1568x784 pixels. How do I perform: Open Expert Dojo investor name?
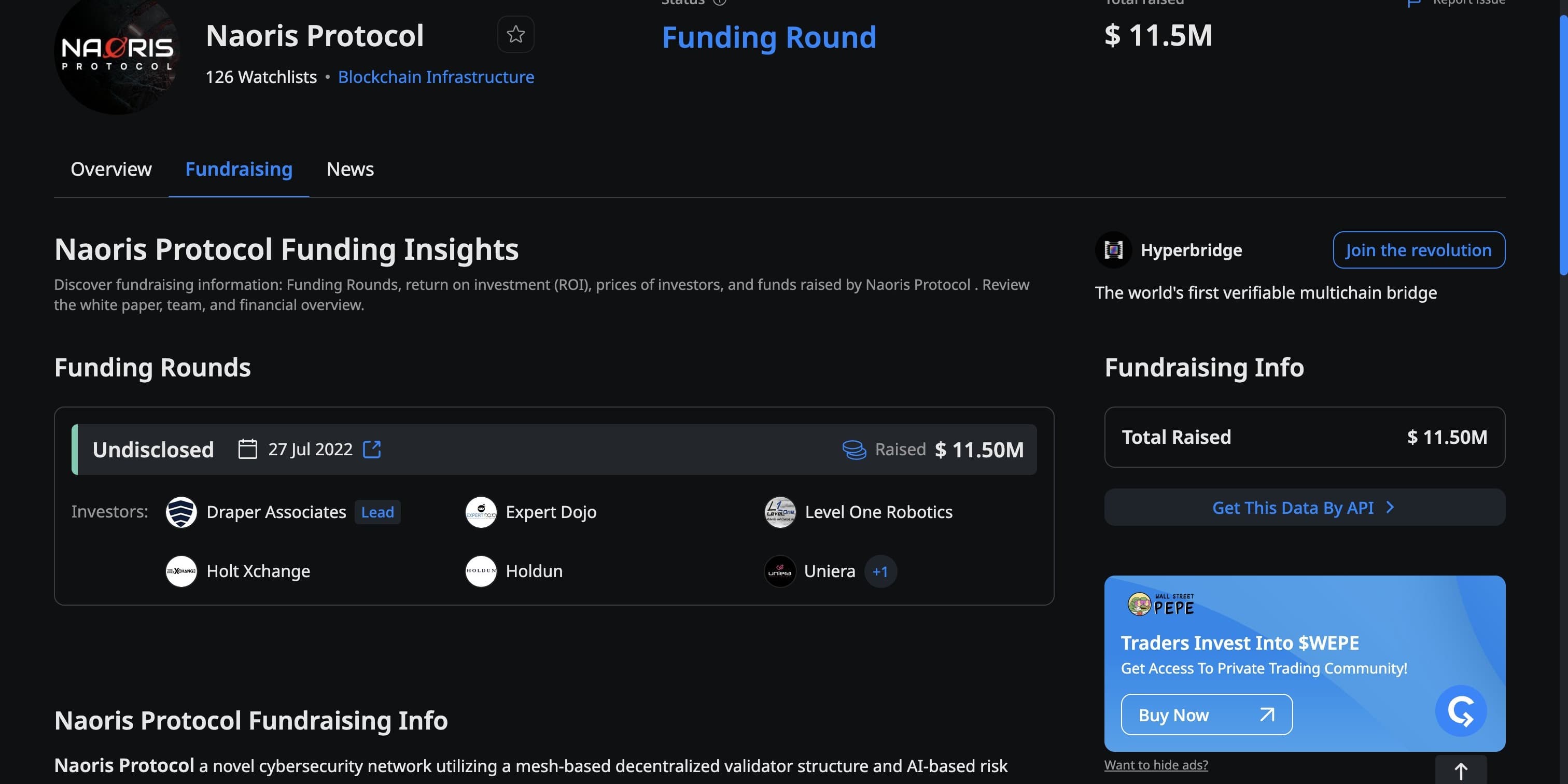(551, 512)
